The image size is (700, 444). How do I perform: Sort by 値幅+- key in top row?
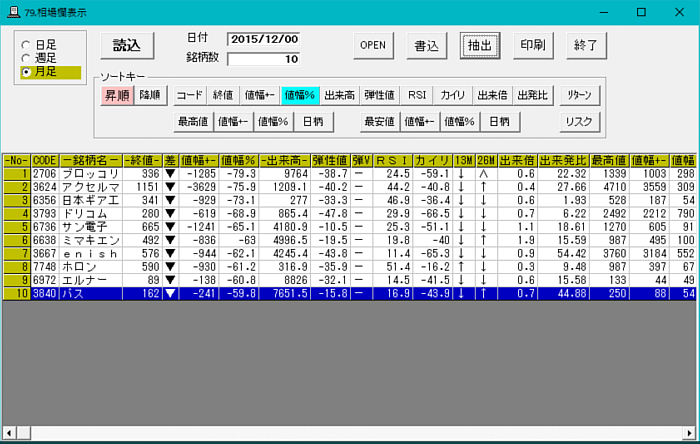(260, 95)
